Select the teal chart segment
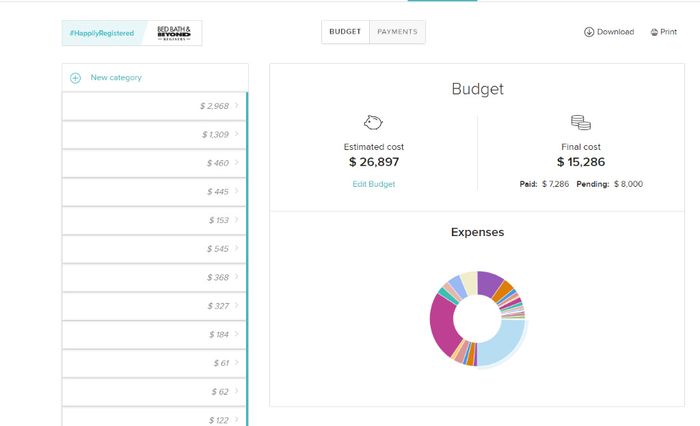Image resolution: width=700 pixels, height=426 pixels. [x=447, y=297]
